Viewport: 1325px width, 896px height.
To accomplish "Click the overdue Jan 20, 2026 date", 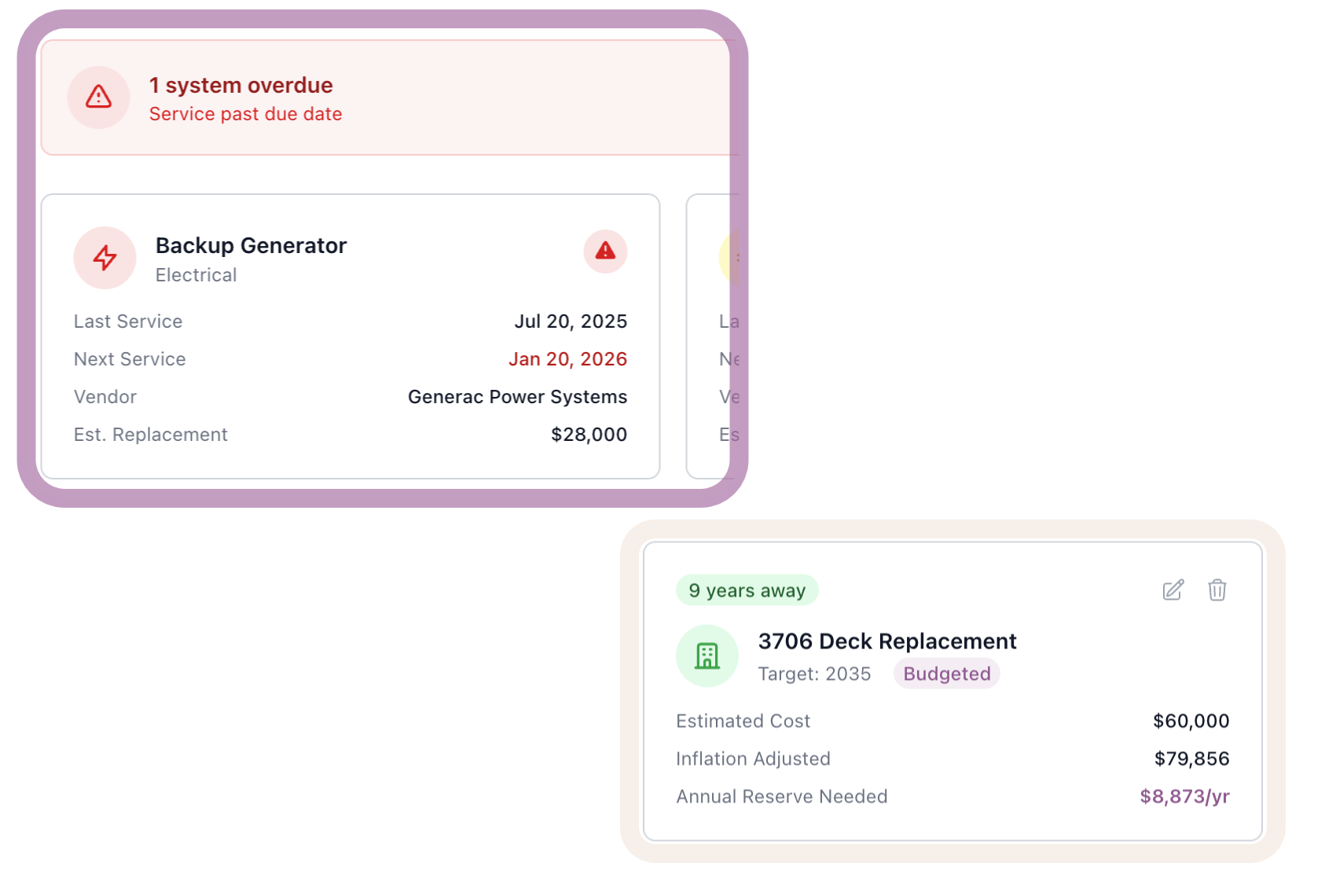I will point(567,359).
